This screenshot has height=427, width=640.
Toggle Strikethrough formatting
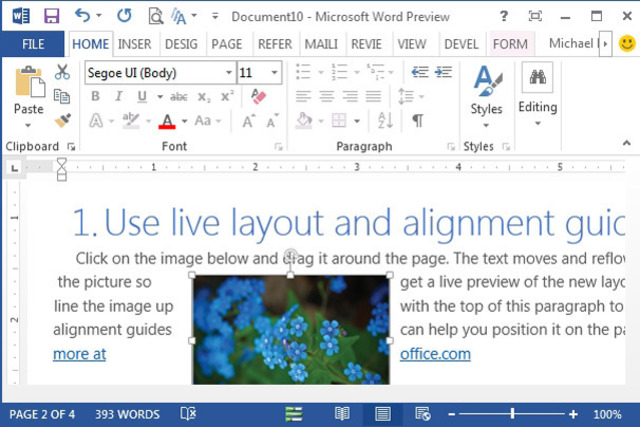tap(179, 97)
